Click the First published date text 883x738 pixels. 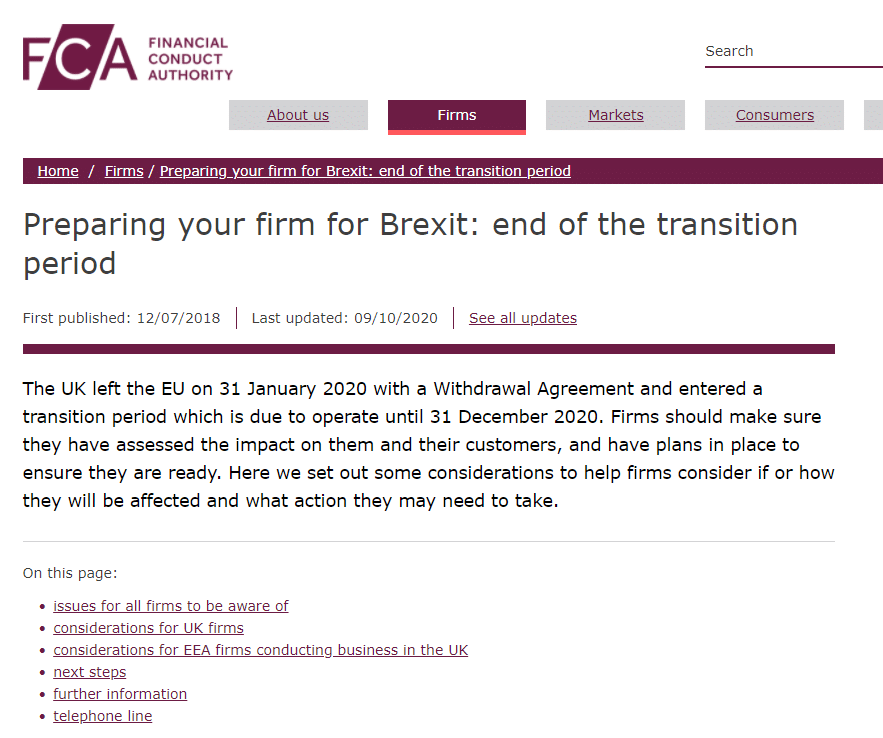click(121, 318)
